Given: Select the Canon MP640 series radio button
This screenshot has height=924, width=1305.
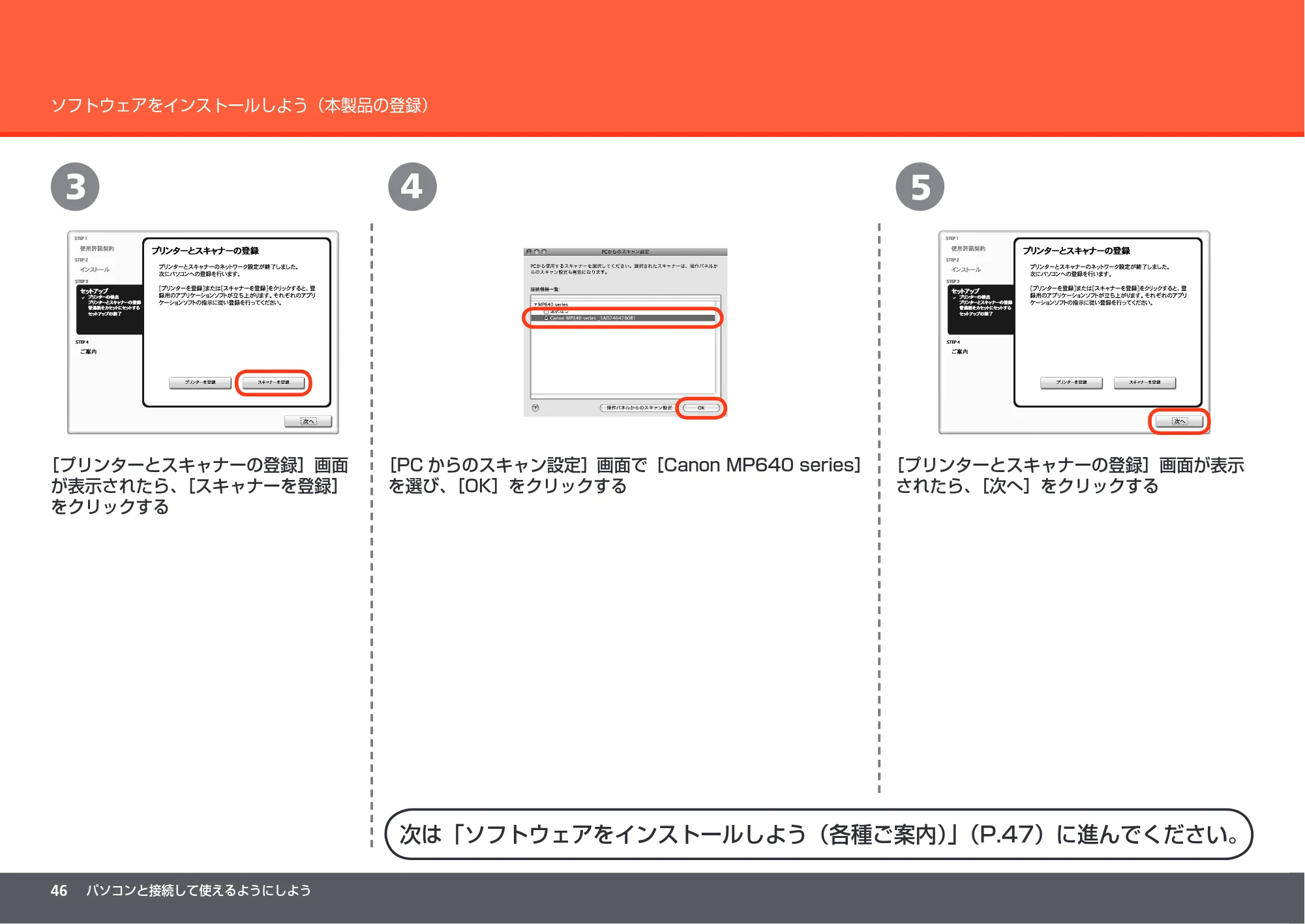Looking at the screenshot, I should pyautogui.click(x=546, y=318).
